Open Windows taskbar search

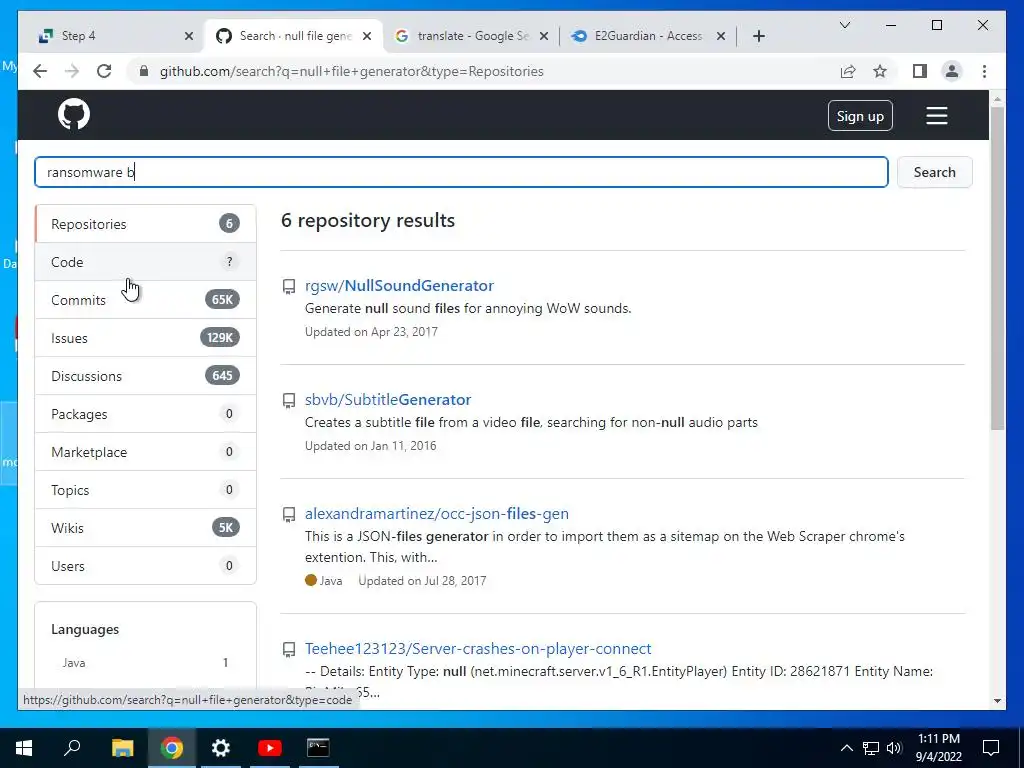[72, 748]
